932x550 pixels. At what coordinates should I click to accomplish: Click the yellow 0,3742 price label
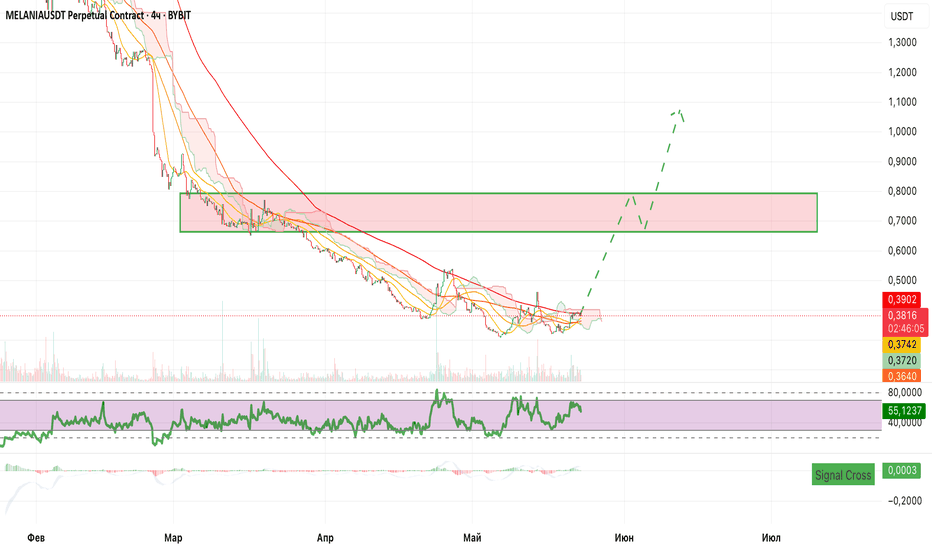click(902, 345)
